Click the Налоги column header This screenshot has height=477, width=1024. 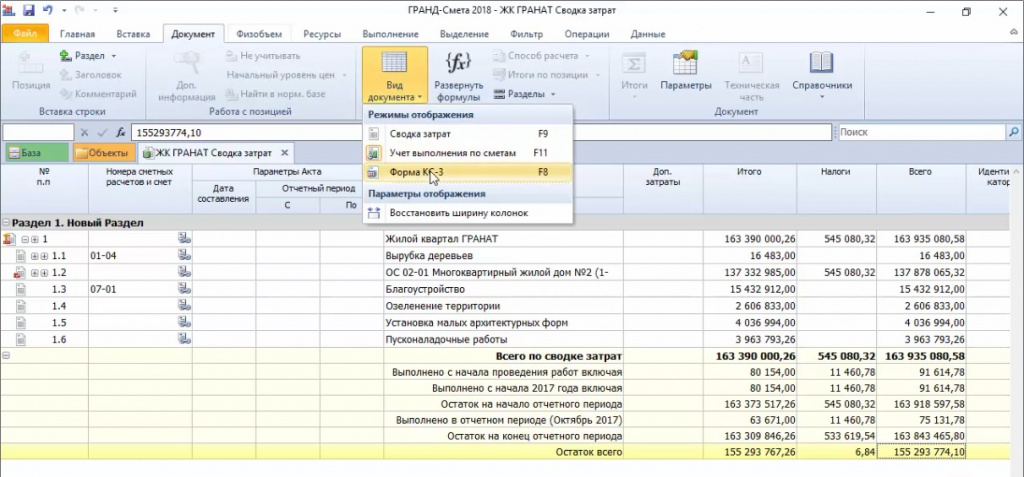coord(836,188)
